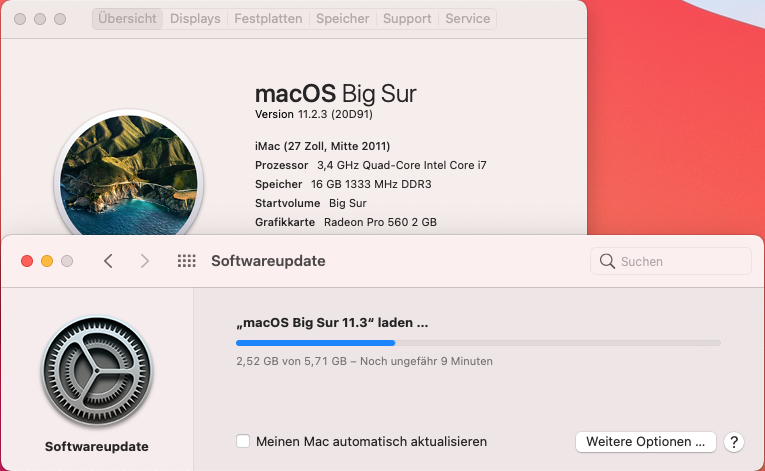This screenshot has width=765, height=471.
Task: Go forward with the right chevron arrow
Action: click(144, 261)
